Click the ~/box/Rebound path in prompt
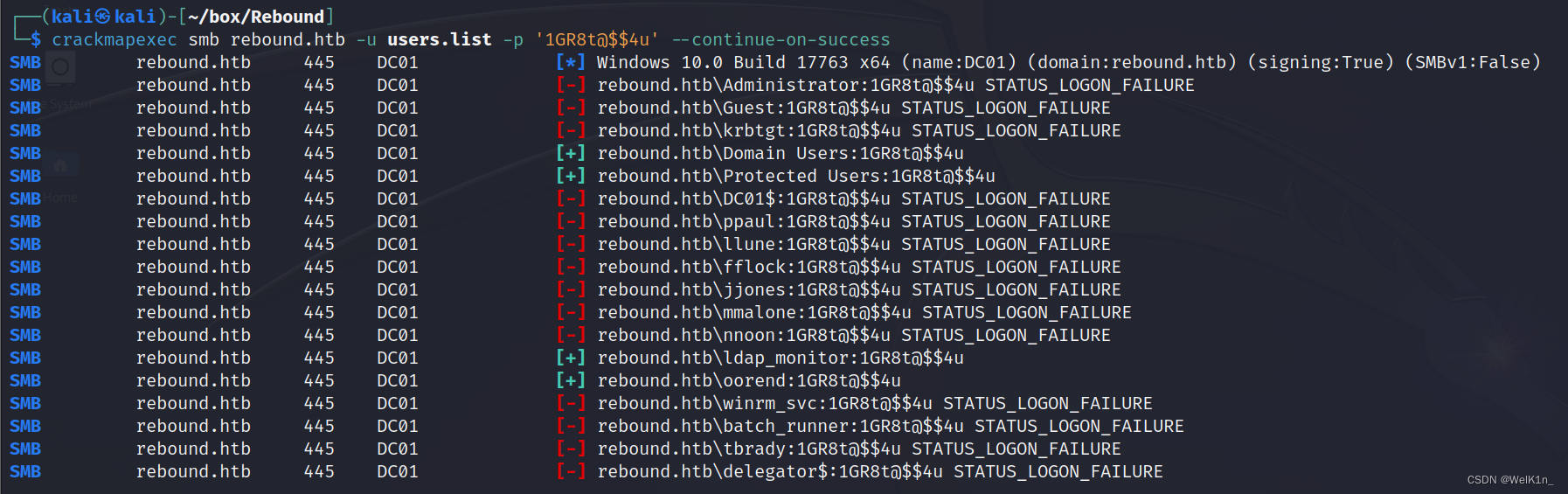 tap(256, 17)
